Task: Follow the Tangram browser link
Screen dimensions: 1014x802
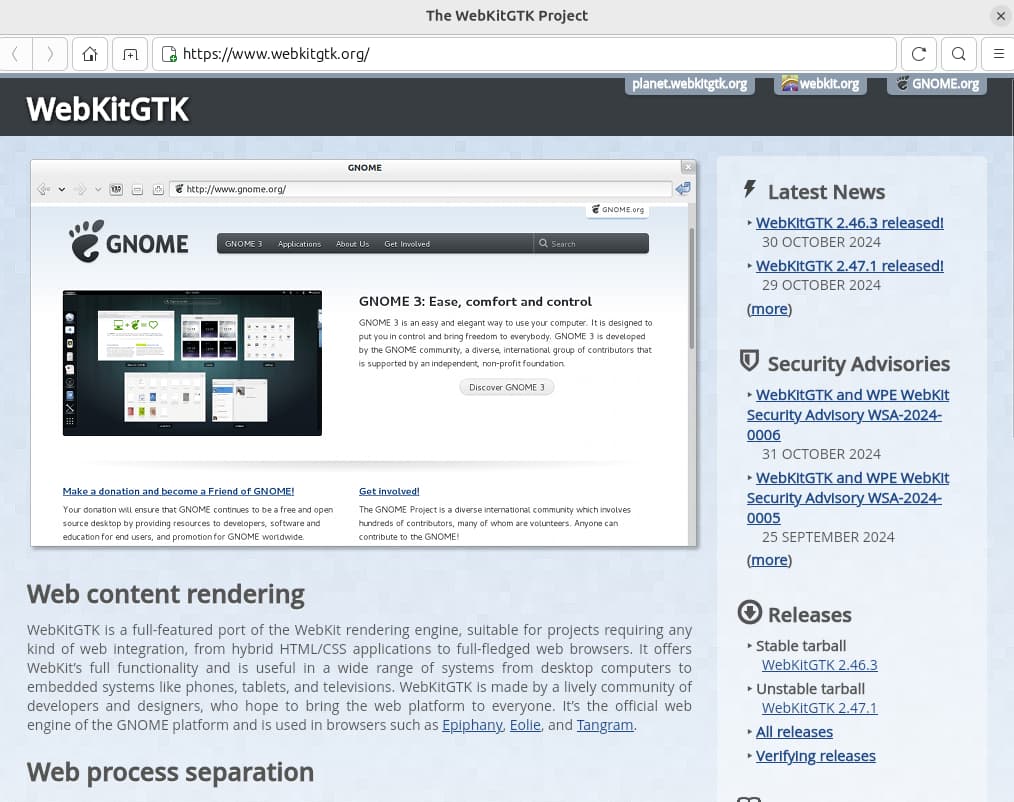Action: click(x=605, y=725)
